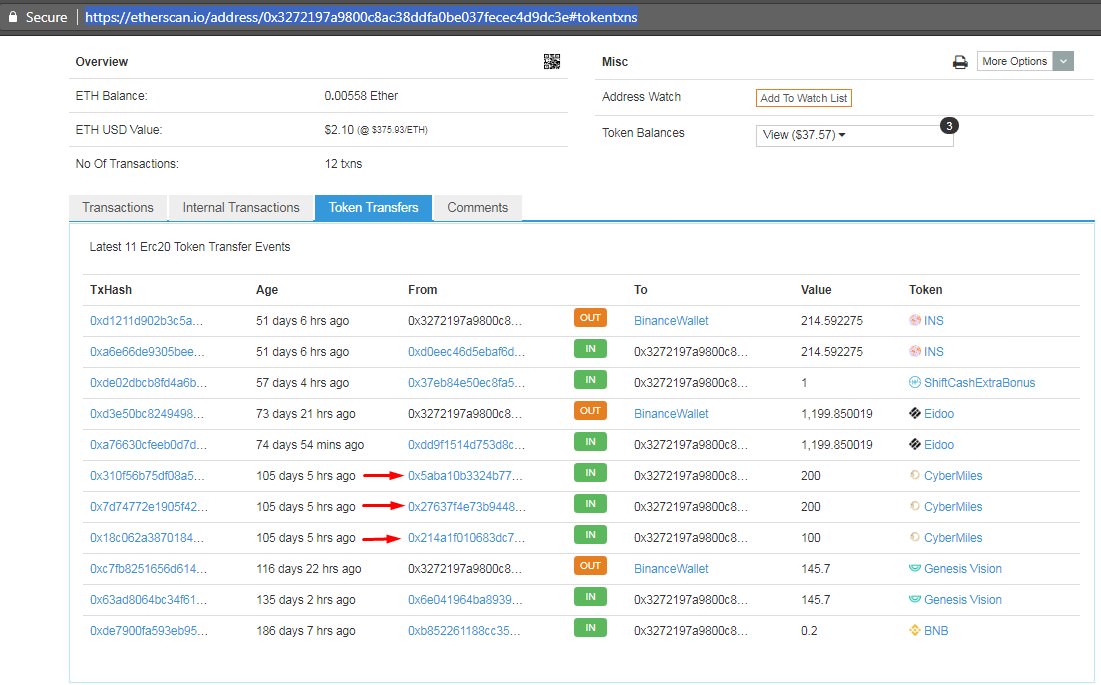Open the address QR code icon
The image size is (1101, 685).
[552, 62]
